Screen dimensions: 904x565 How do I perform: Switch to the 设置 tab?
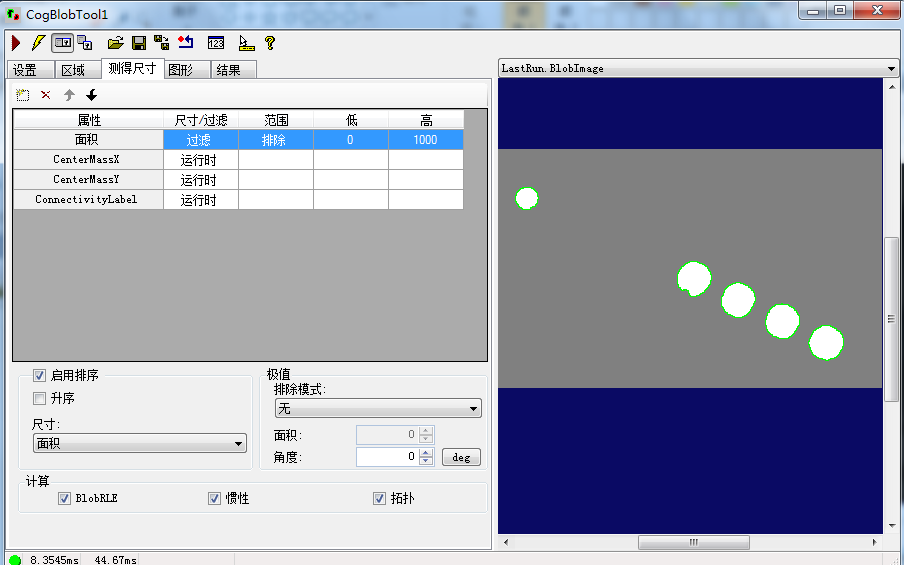click(x=25, y=70)
